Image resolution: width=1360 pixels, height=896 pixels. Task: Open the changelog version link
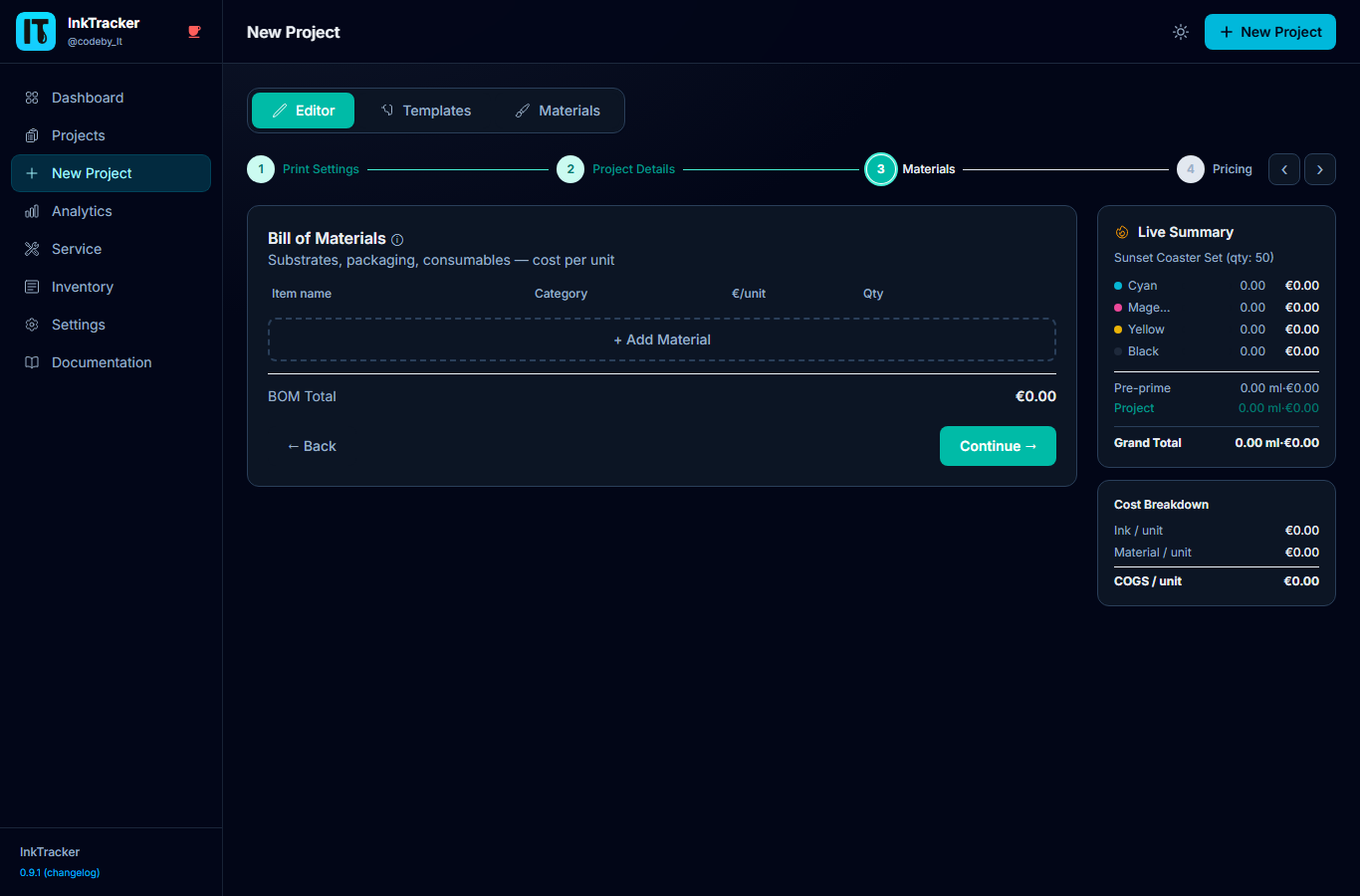point(60,873)
